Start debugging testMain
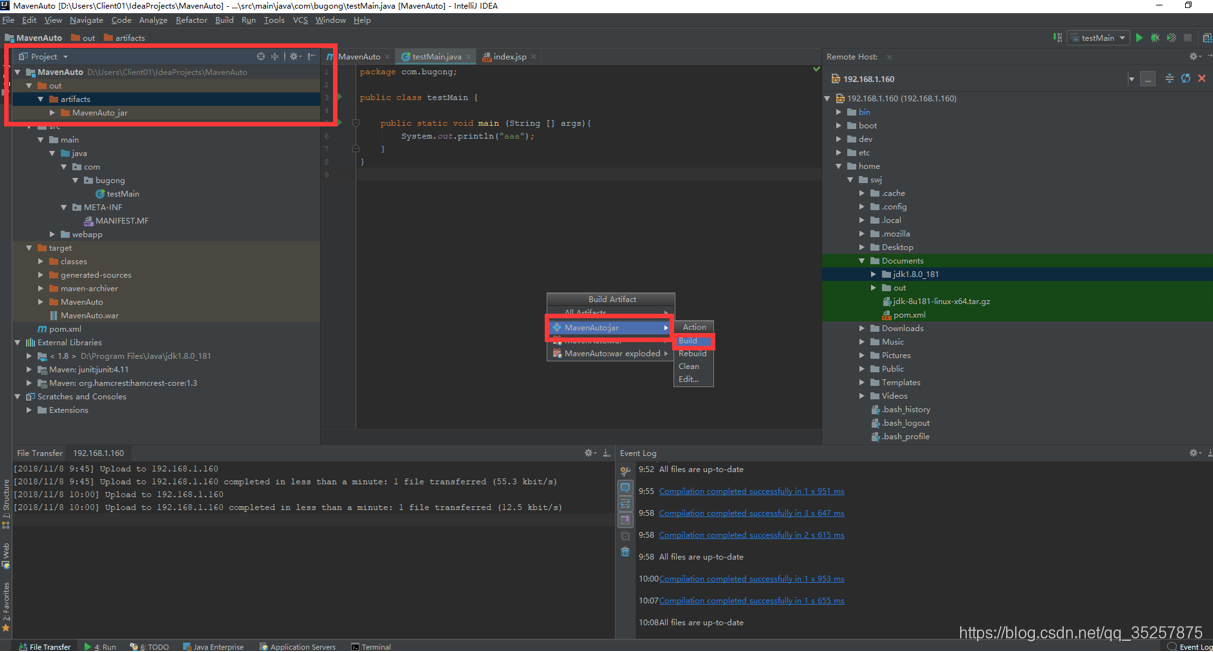The image size is (1213, 652). point(1155,38)
